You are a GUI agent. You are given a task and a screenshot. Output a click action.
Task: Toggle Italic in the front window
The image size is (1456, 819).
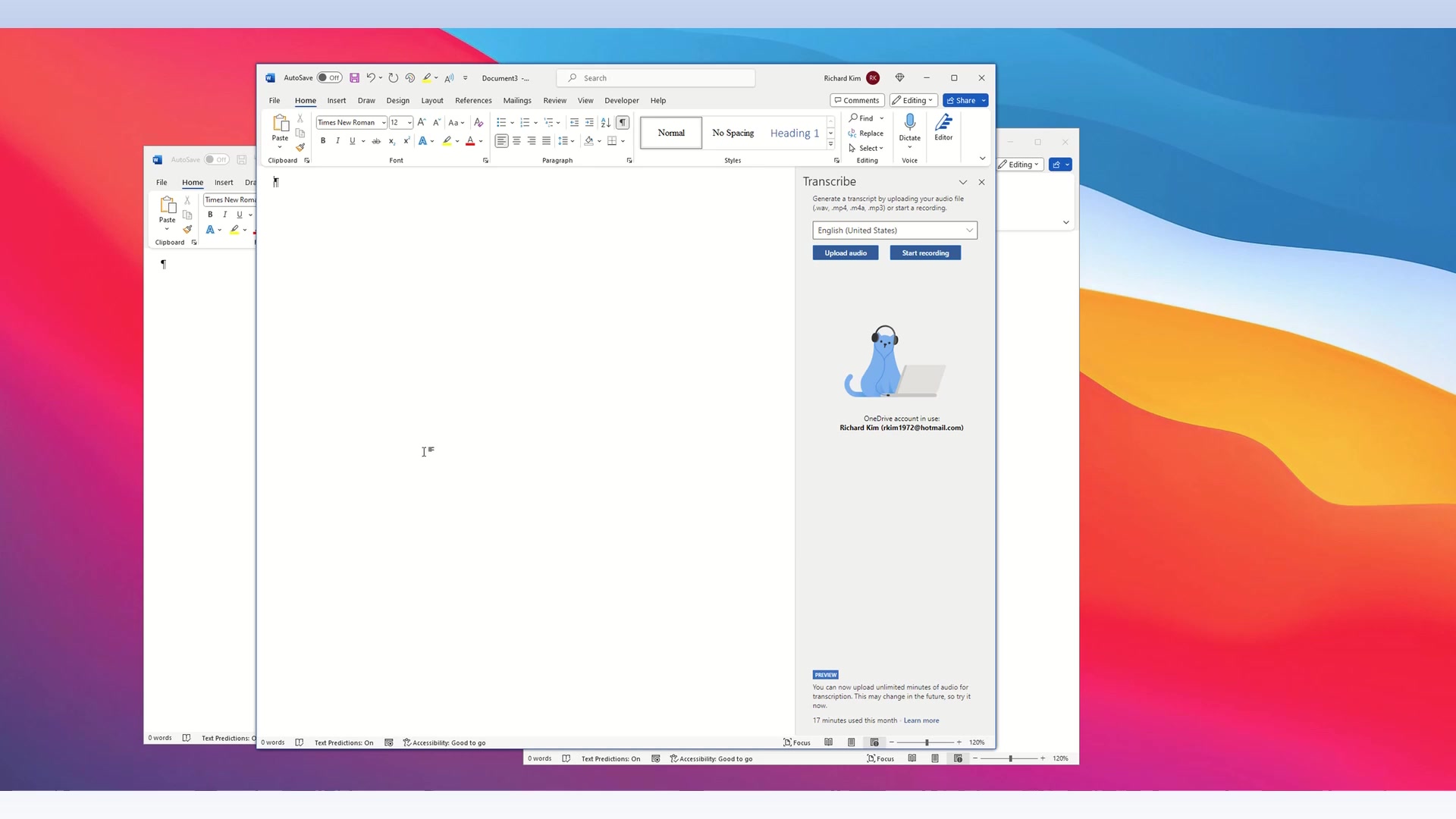337,141
